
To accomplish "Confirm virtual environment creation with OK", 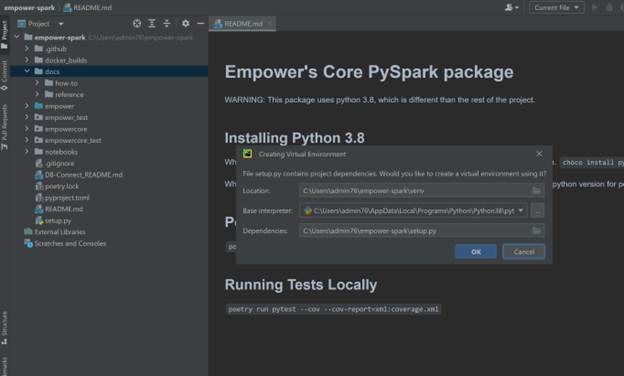I will click(476, 251).
